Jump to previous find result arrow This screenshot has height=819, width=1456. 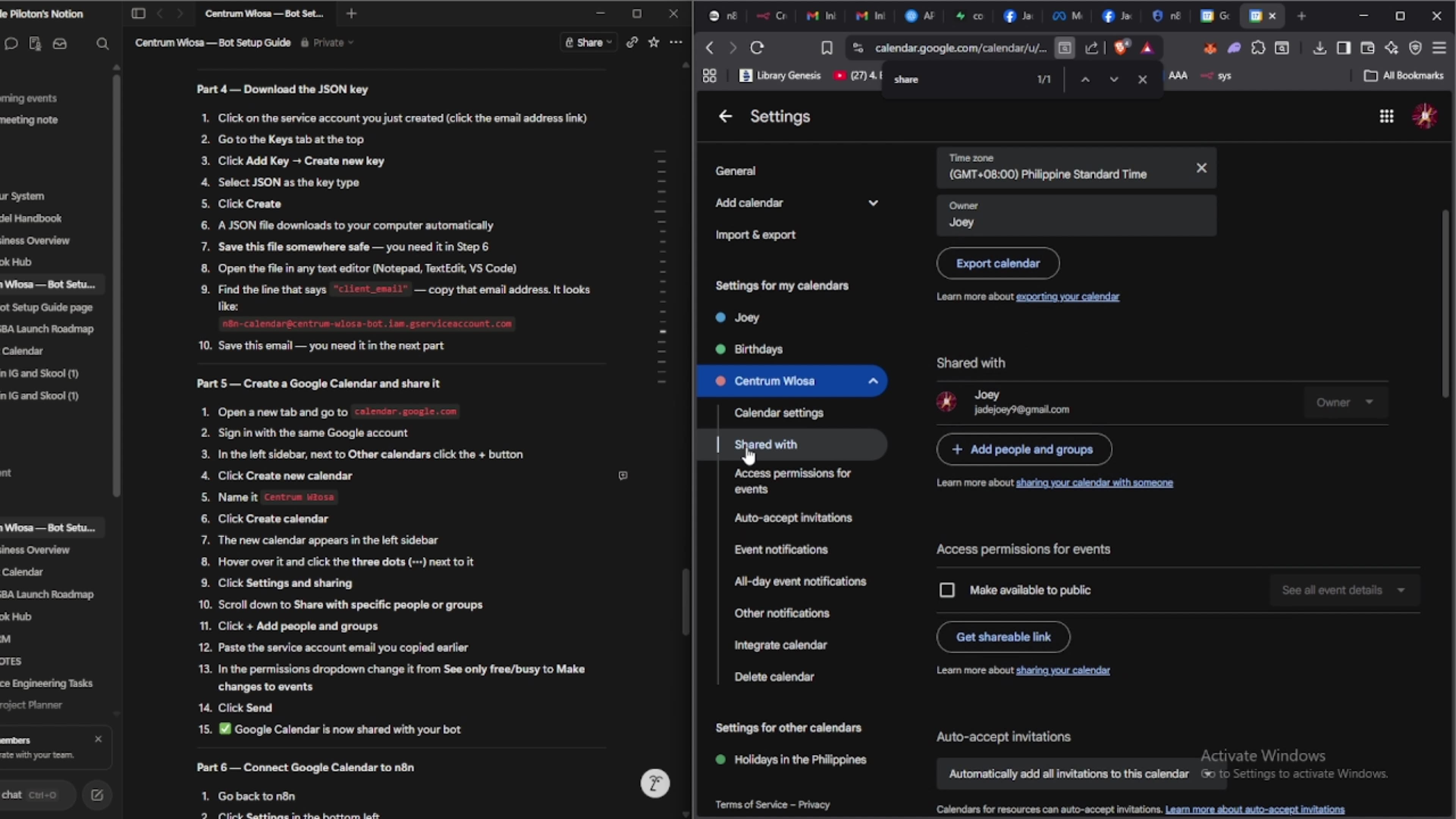point(1085,80)
